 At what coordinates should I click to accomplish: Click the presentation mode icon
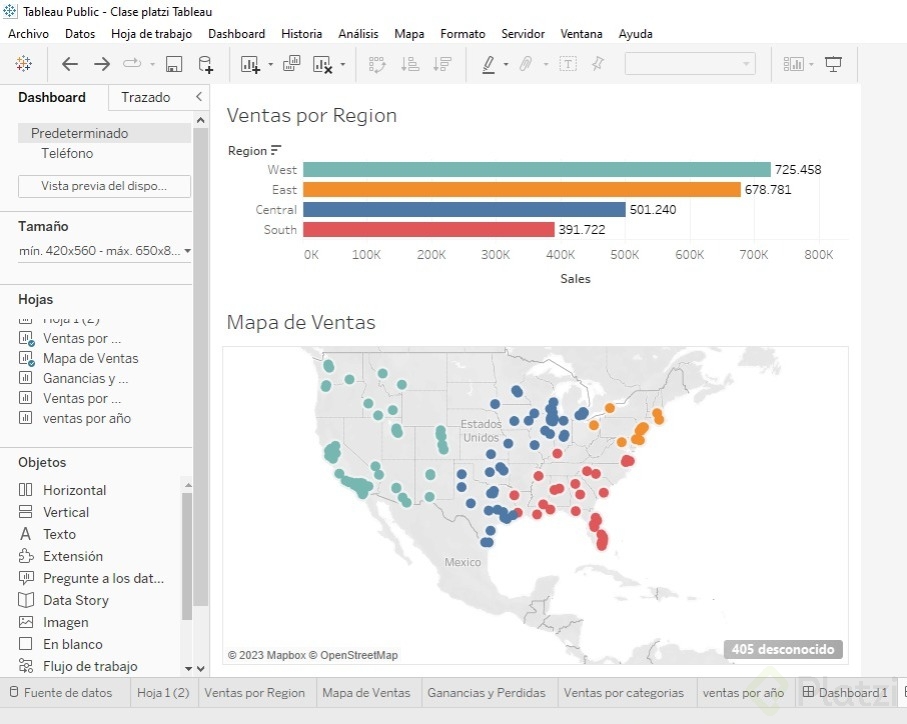coord(833,64)
